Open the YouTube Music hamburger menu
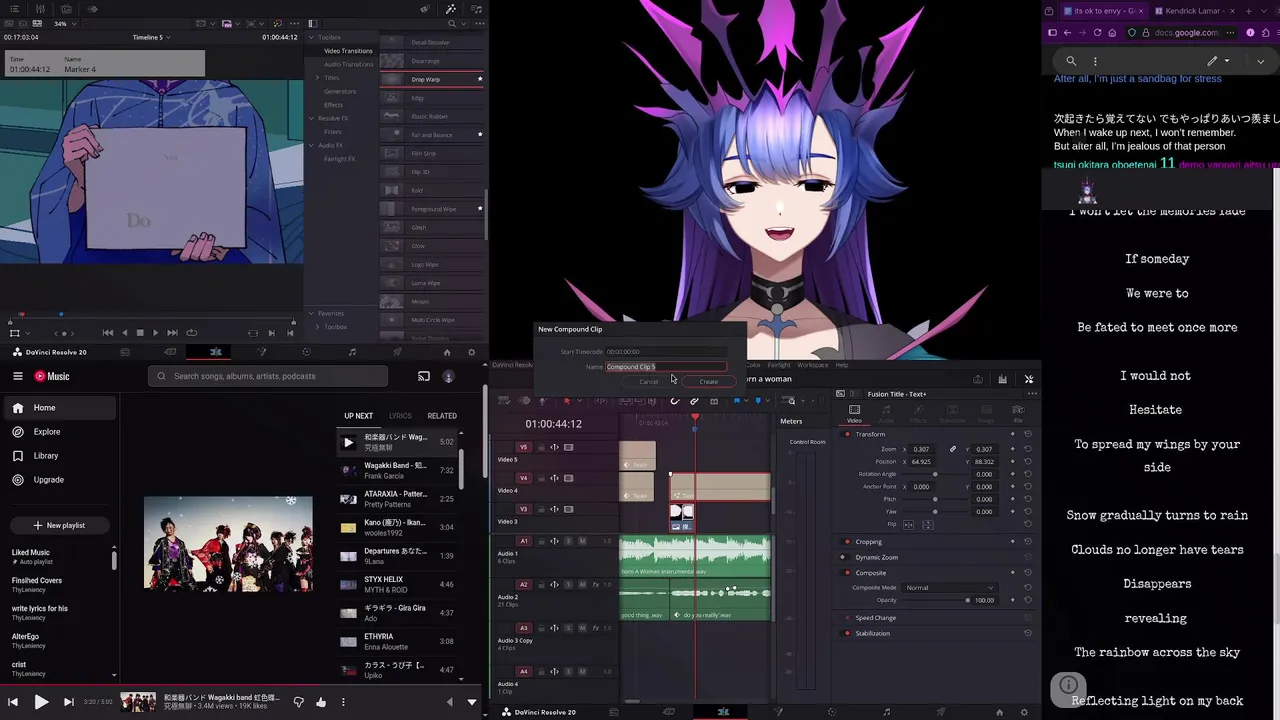The image size is (1280, 720). coord(18,376)
